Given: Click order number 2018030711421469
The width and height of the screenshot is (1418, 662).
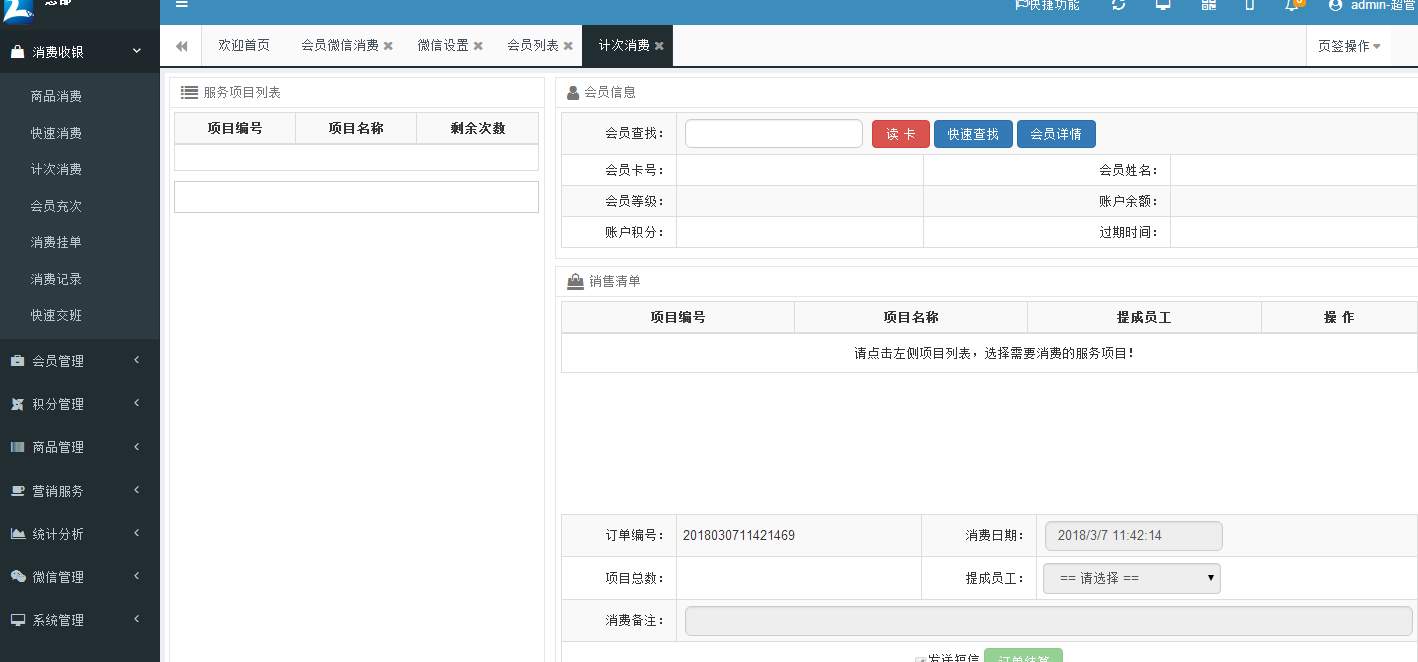Looking at the screenshot, I should [739, 536].
